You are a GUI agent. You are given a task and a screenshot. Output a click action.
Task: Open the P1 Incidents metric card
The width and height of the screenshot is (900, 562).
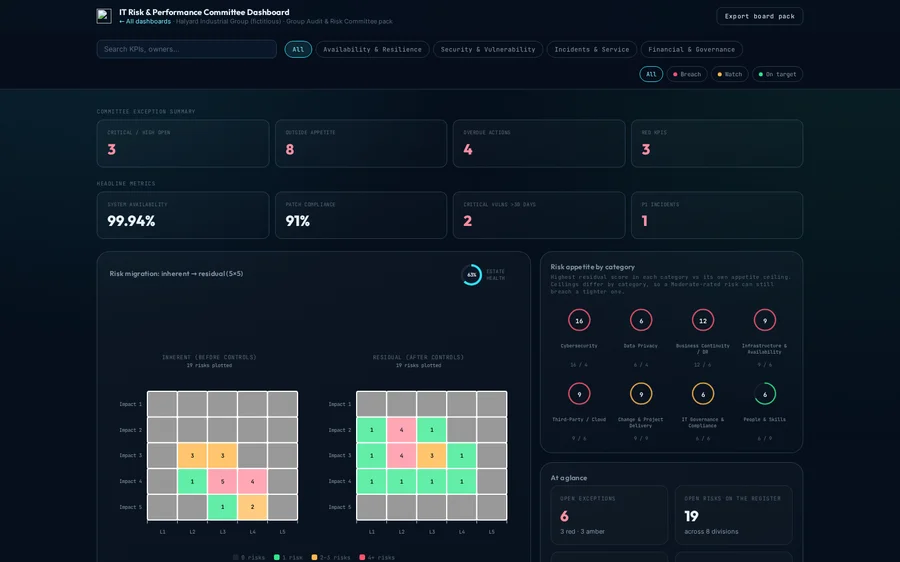(x=717, y=215)
